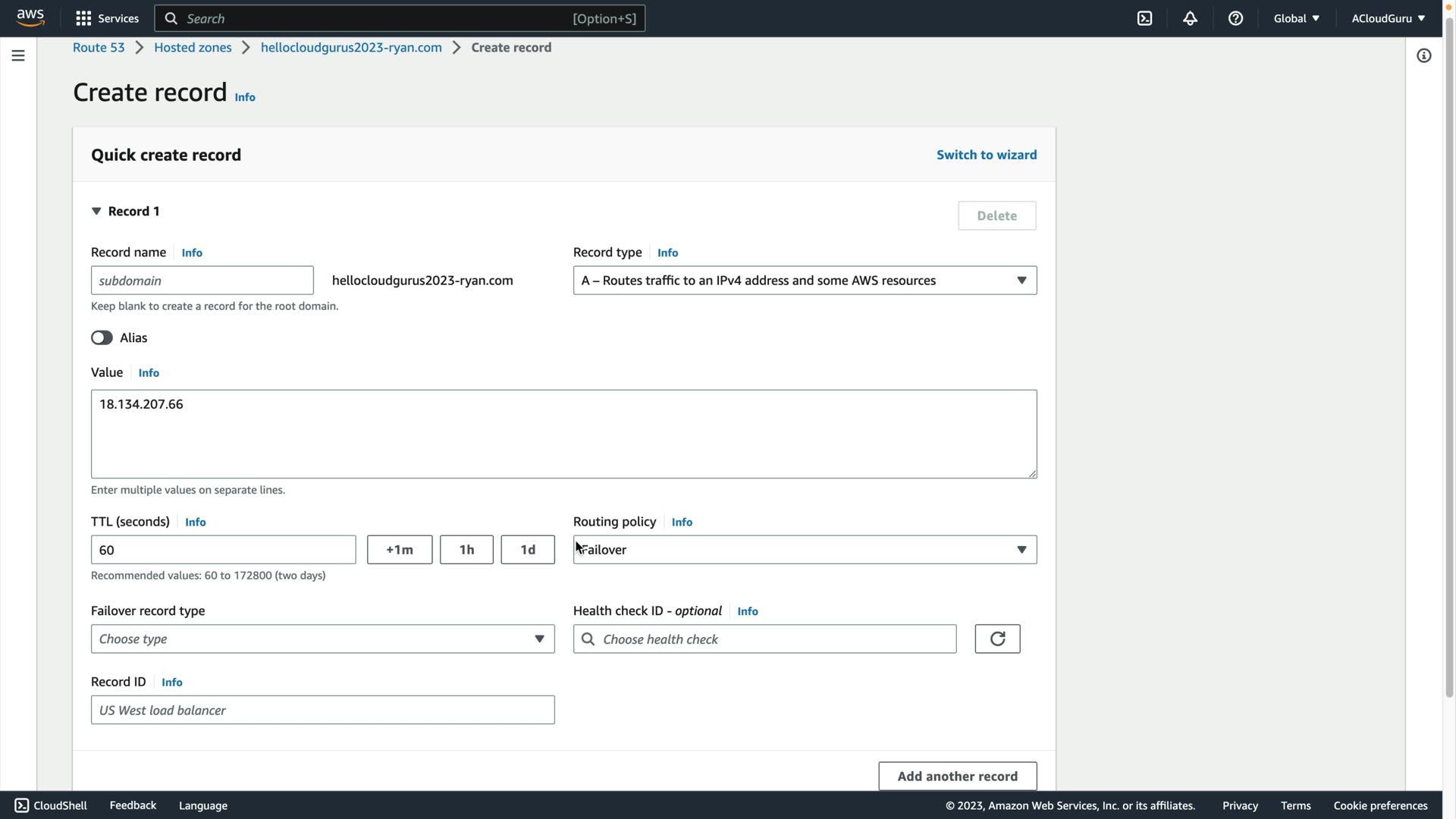1456x819 pixels.
Task: Open the ACloudGuru account menu
Action: [1387, 18]
